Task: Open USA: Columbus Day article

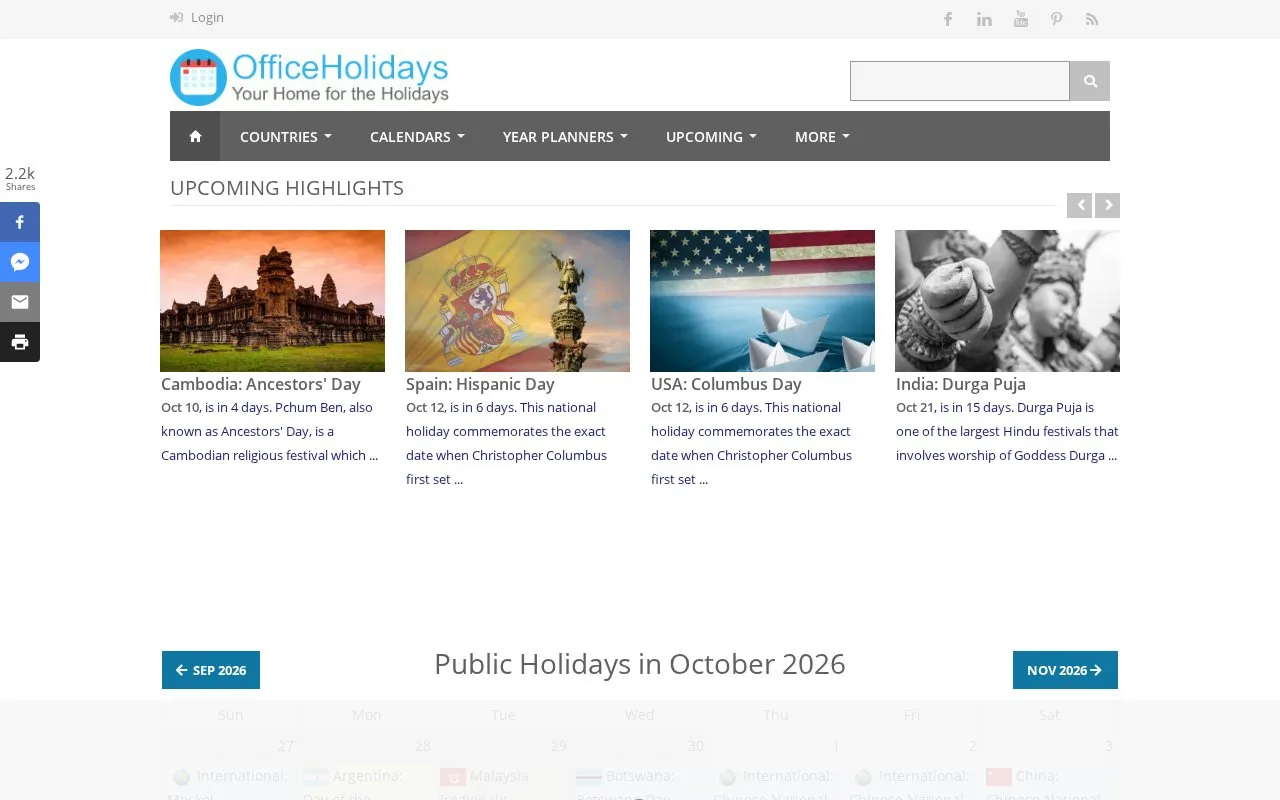Action: [x=726, y=384]
